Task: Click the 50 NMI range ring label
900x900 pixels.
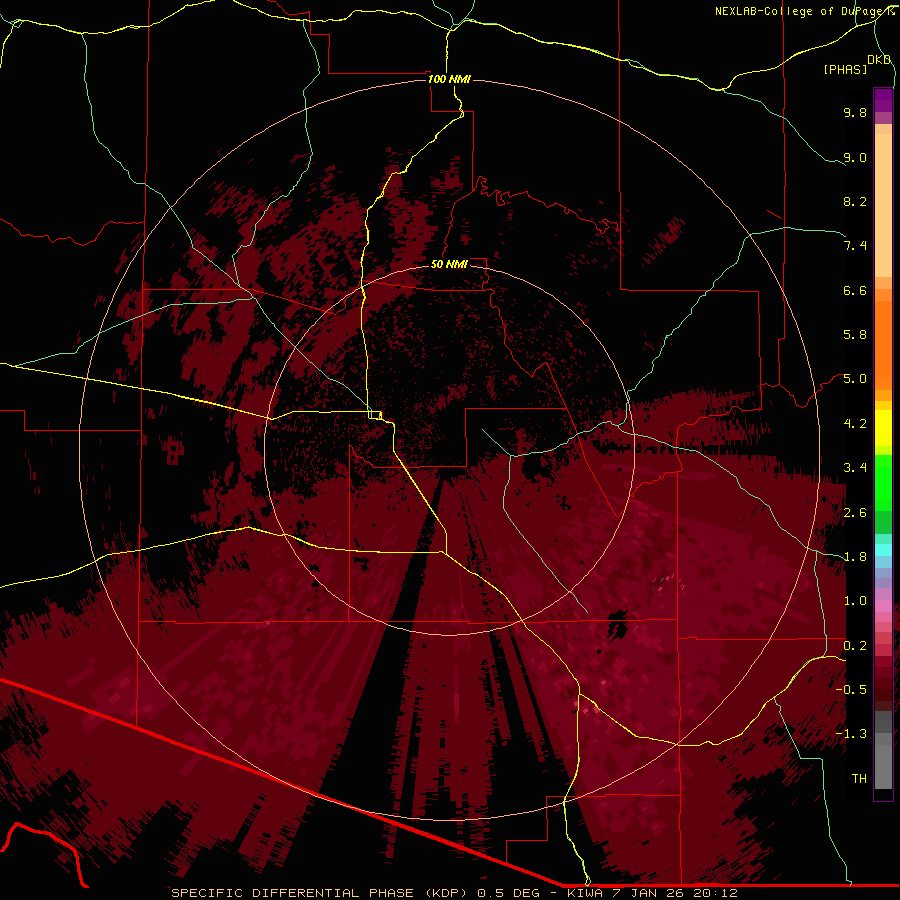Action: [x=449, y=264]
